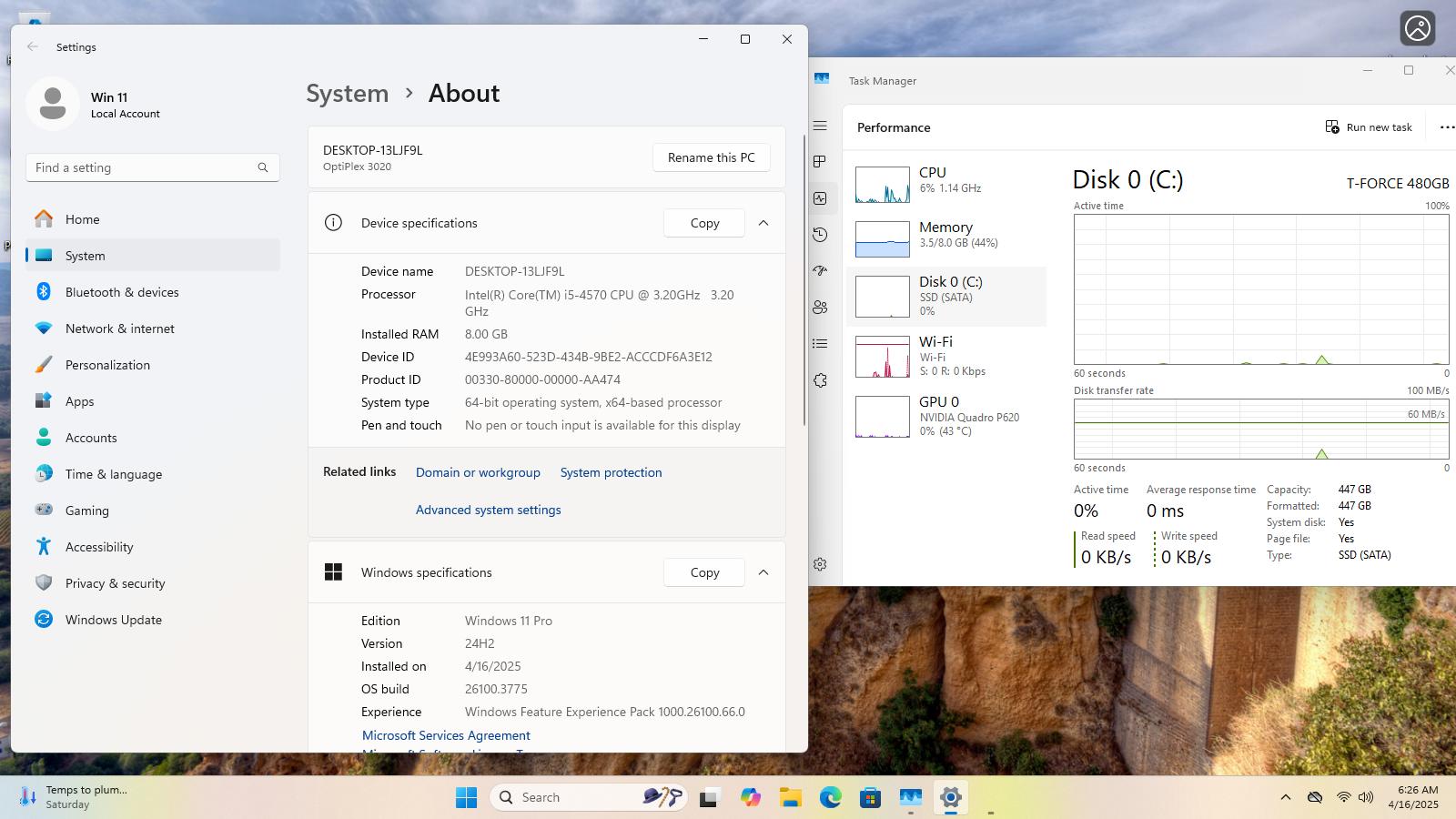Screen dimensions: 1456x819
Task: Open Task Manager more options ellipsis
Action: tap(1447, 127)
